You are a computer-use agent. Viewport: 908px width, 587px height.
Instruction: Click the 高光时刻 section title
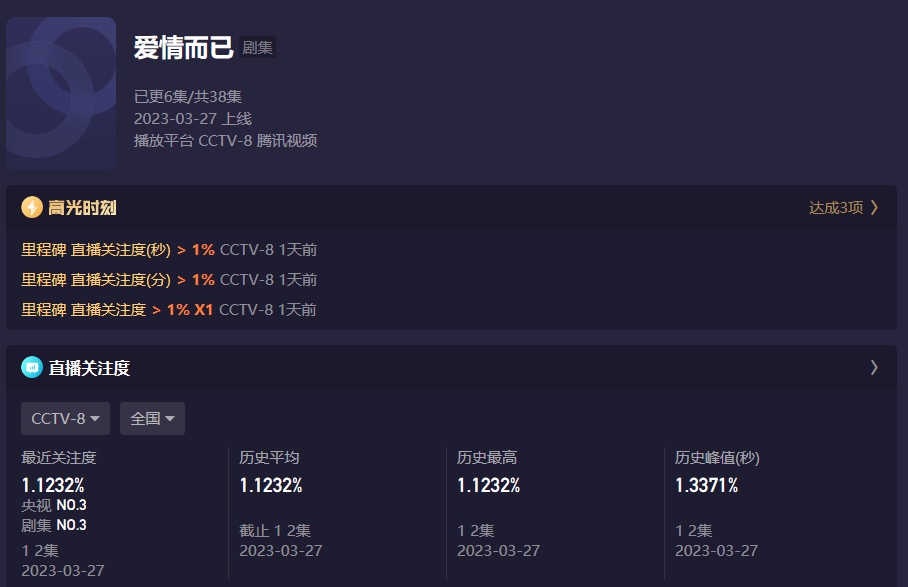point(83,207)
